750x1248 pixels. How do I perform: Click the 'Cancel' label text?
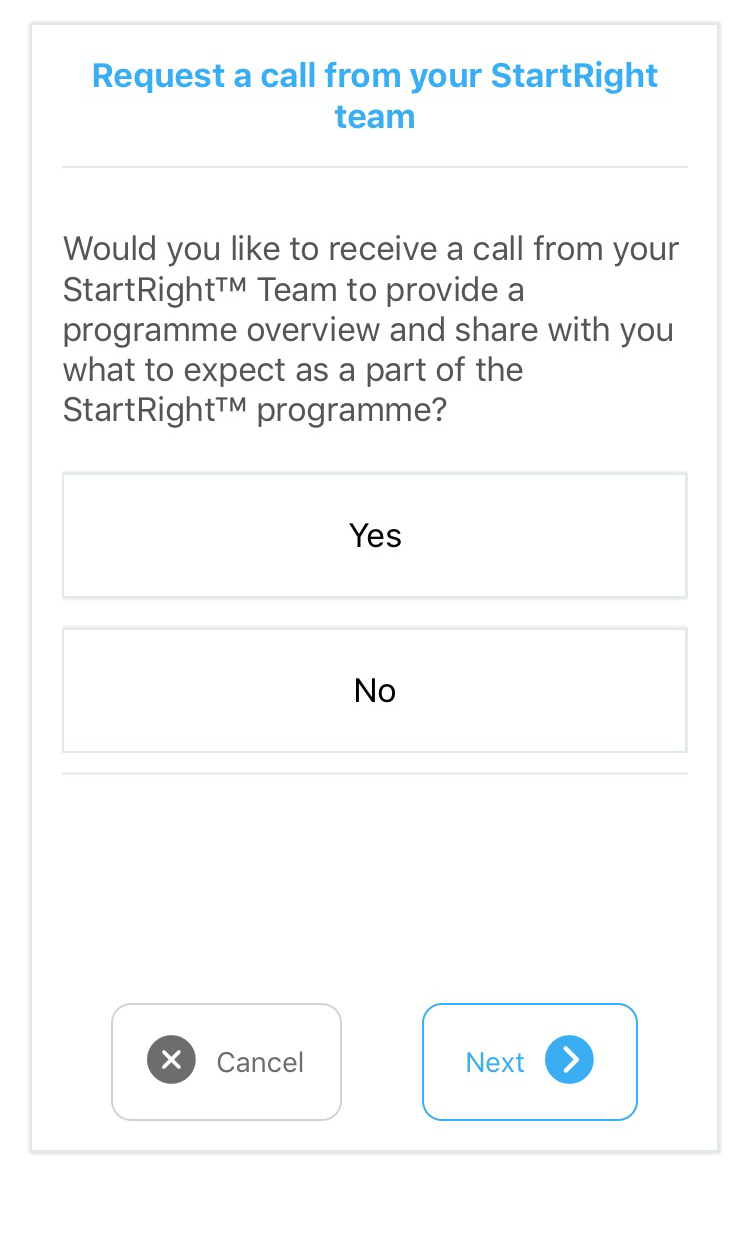(260, 1062)
